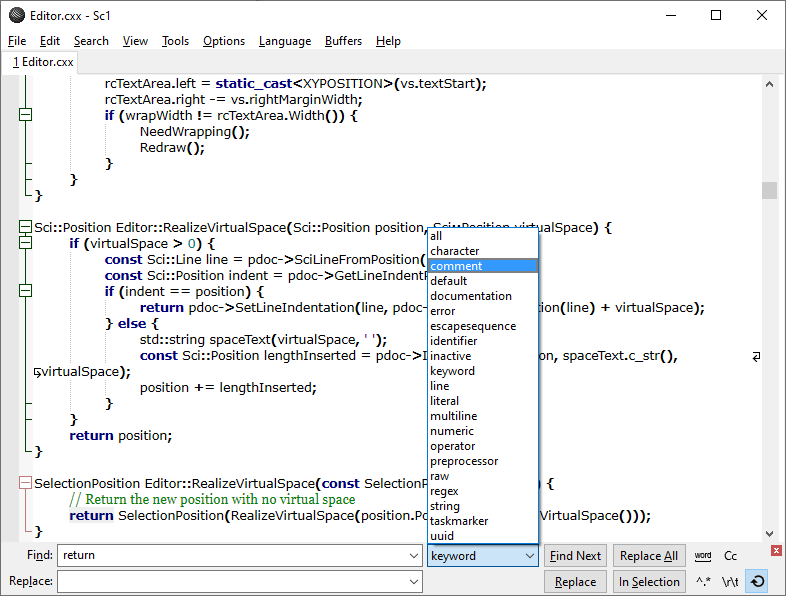Image resolution: width=786 pixels, height=596 pixels.
Task: Close the find and replace strip
Action: click(x=776, y=550)
